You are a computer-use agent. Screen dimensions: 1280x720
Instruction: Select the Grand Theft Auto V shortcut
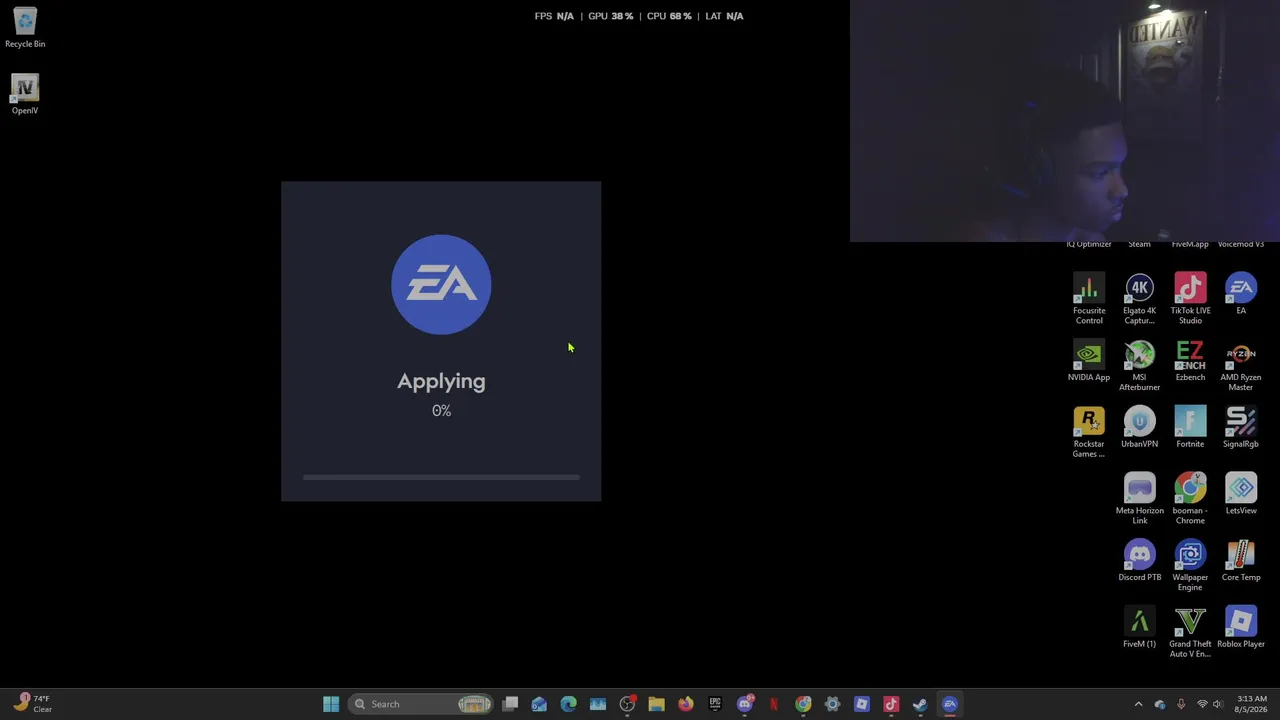coord(1190,633)
